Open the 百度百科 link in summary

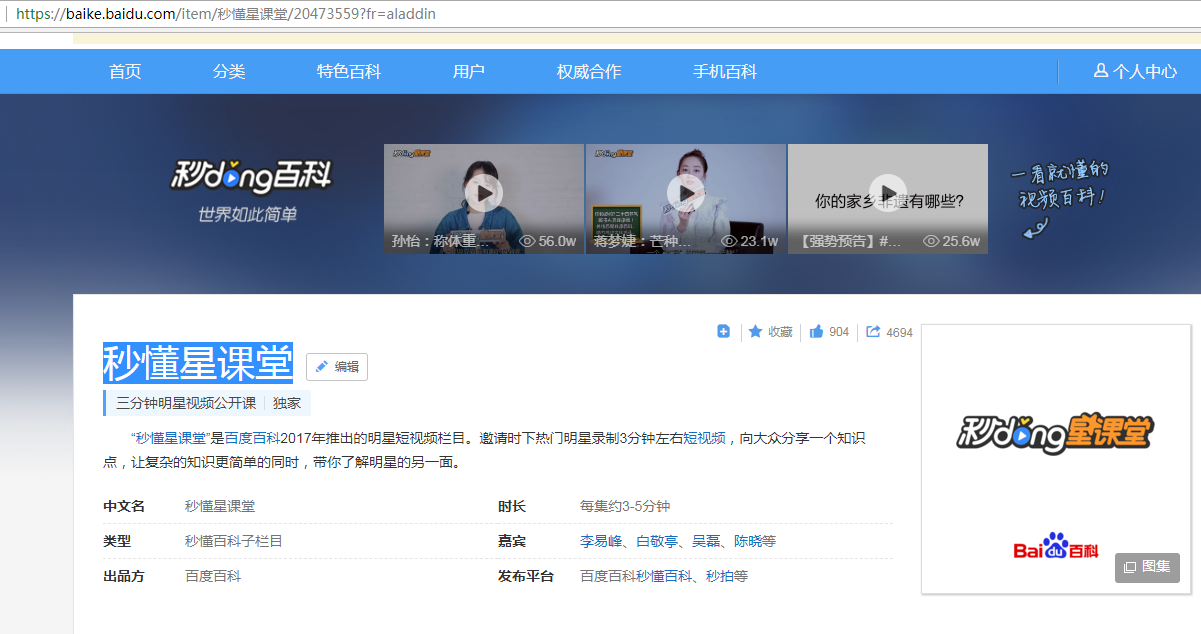coord(252,438)
